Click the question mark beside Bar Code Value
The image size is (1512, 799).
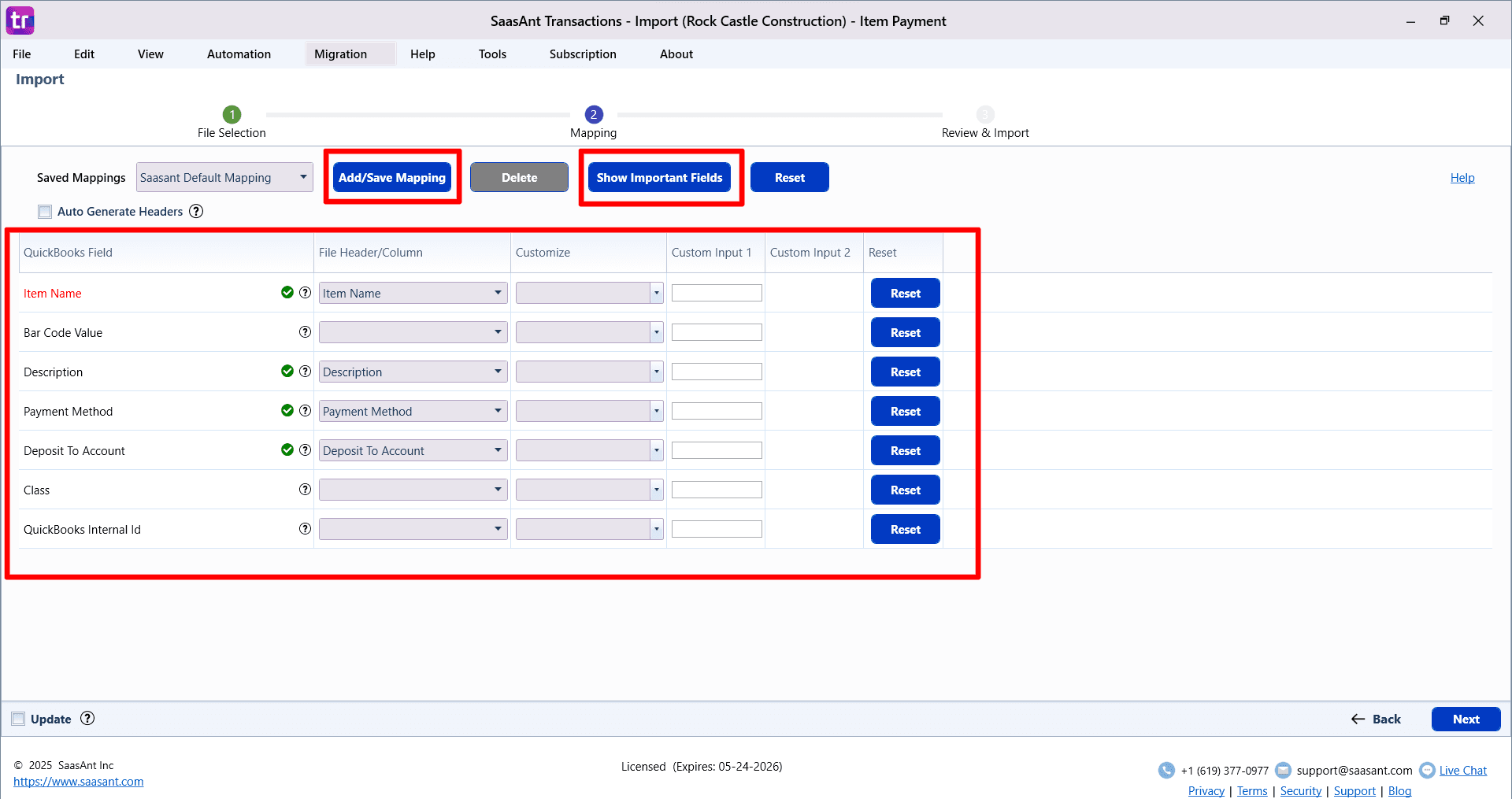(305, 331)
